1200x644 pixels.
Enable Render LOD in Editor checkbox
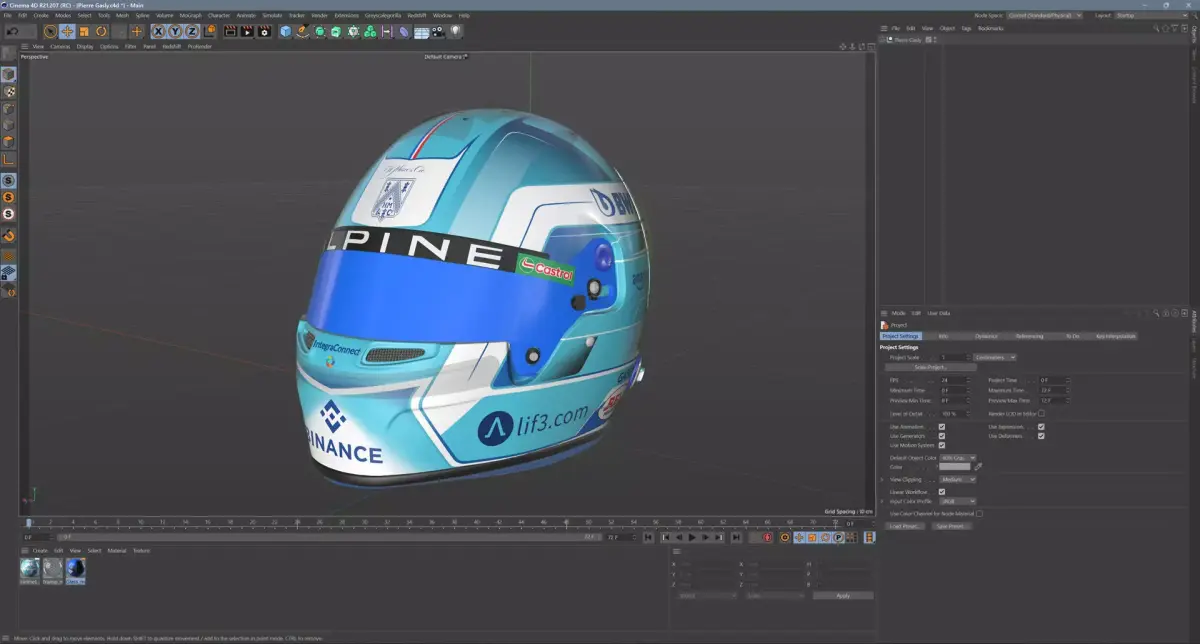pyautogui.click(x=1041, y=413)
